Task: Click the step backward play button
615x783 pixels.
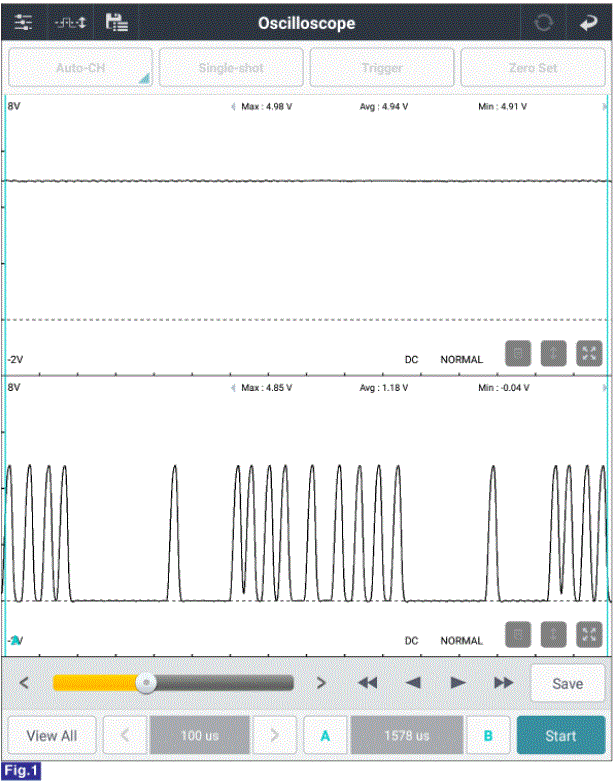Action: pyautogui.click(x=413, y=683)
